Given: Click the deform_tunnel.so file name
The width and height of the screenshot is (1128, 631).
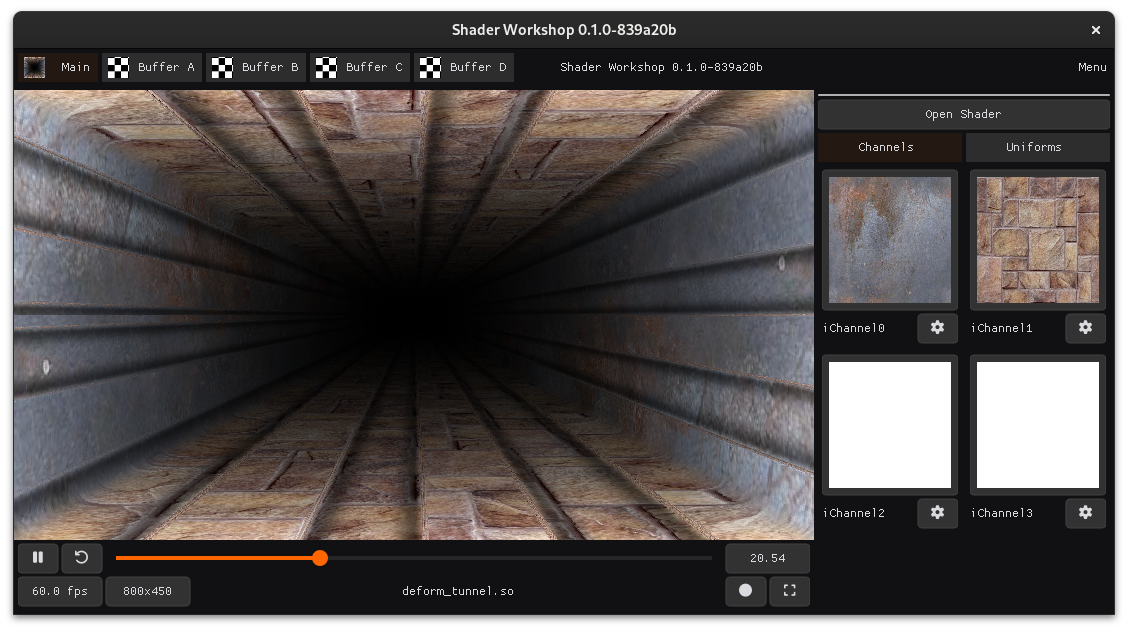Looking at the screenshot, I should point(458,591).
